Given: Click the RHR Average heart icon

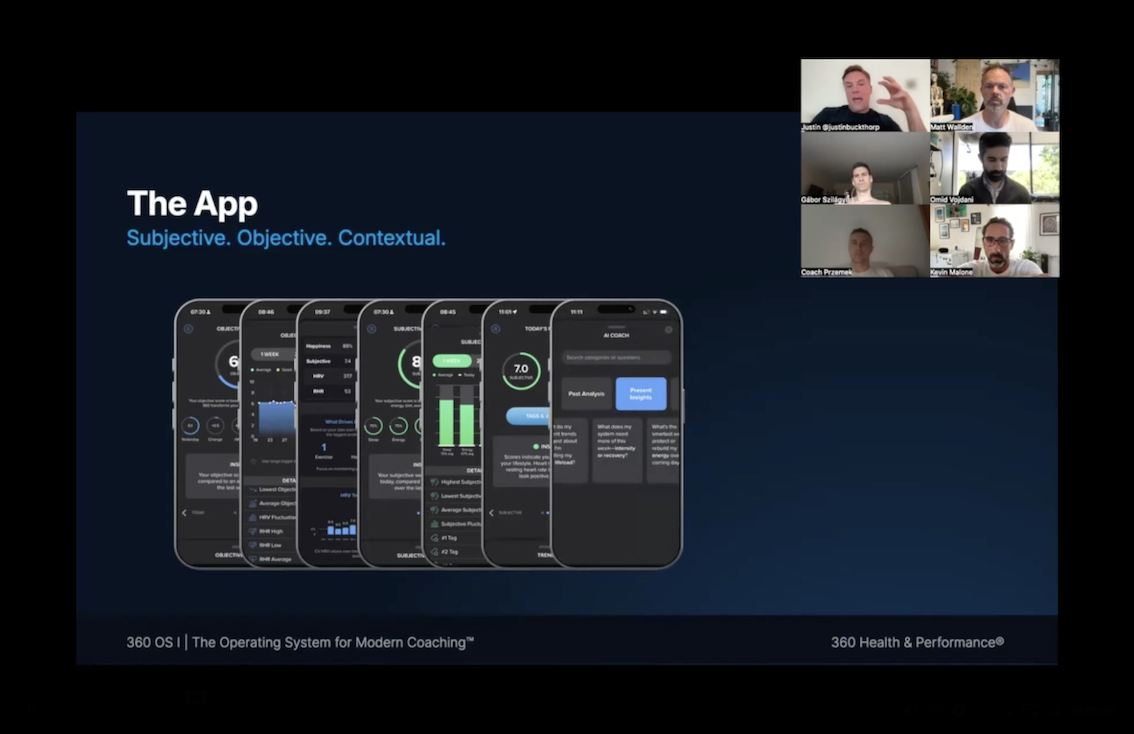Looking at the screenshot, I should [x=252, y=558].
